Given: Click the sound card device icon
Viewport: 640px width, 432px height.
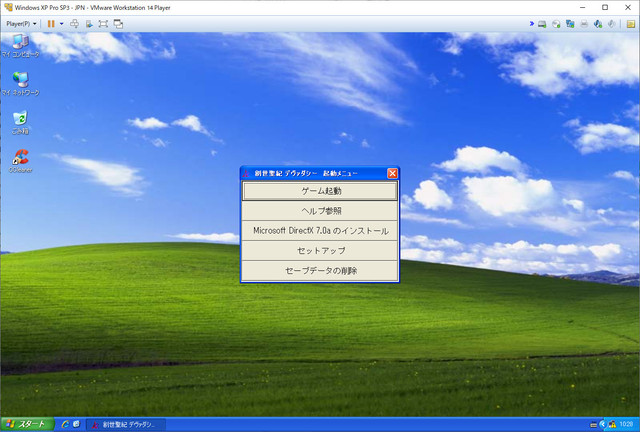Looking at the screenshot, I should pyautogui.click(x=598, y=24).
